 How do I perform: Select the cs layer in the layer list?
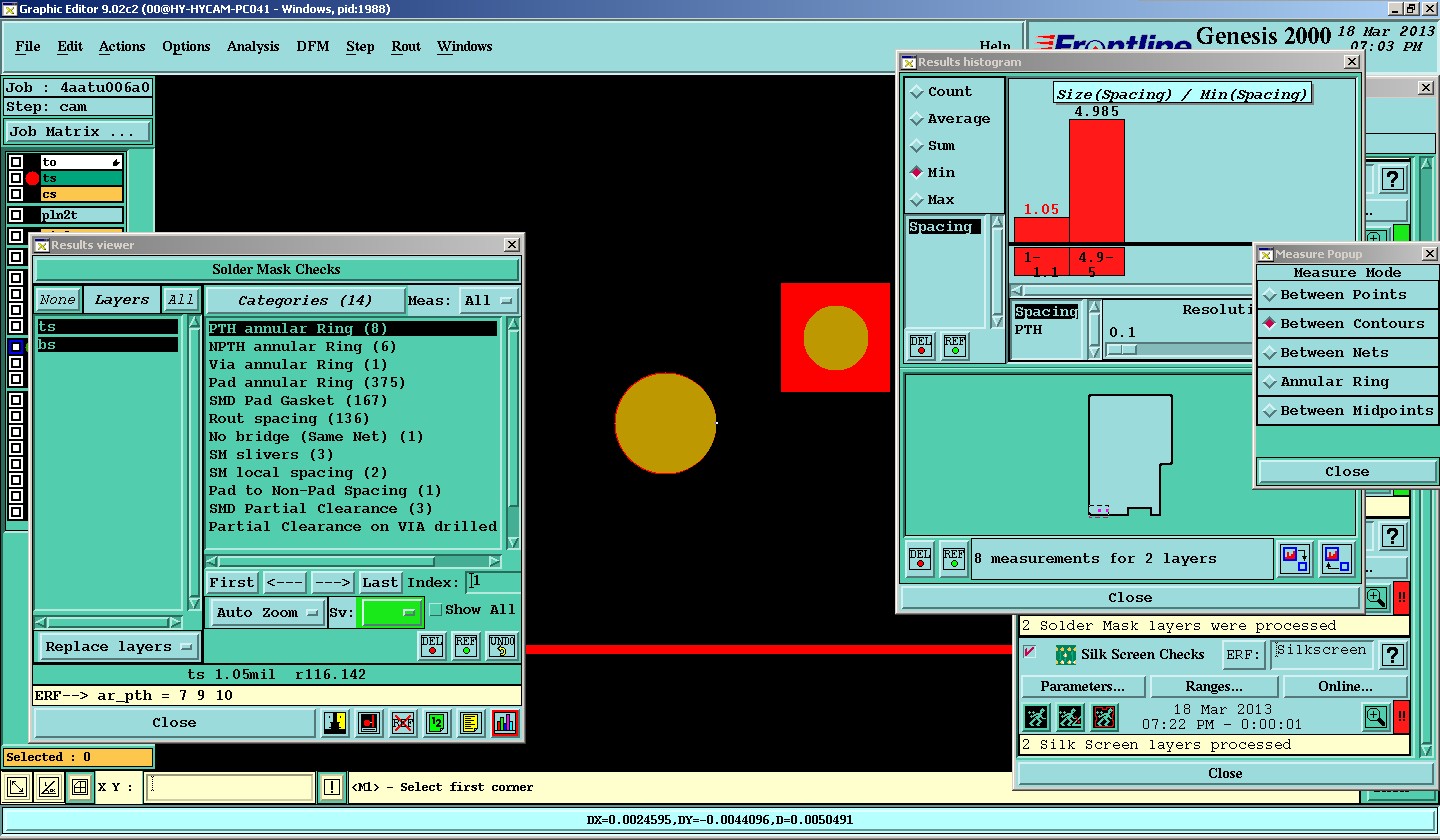coord(81,194)
